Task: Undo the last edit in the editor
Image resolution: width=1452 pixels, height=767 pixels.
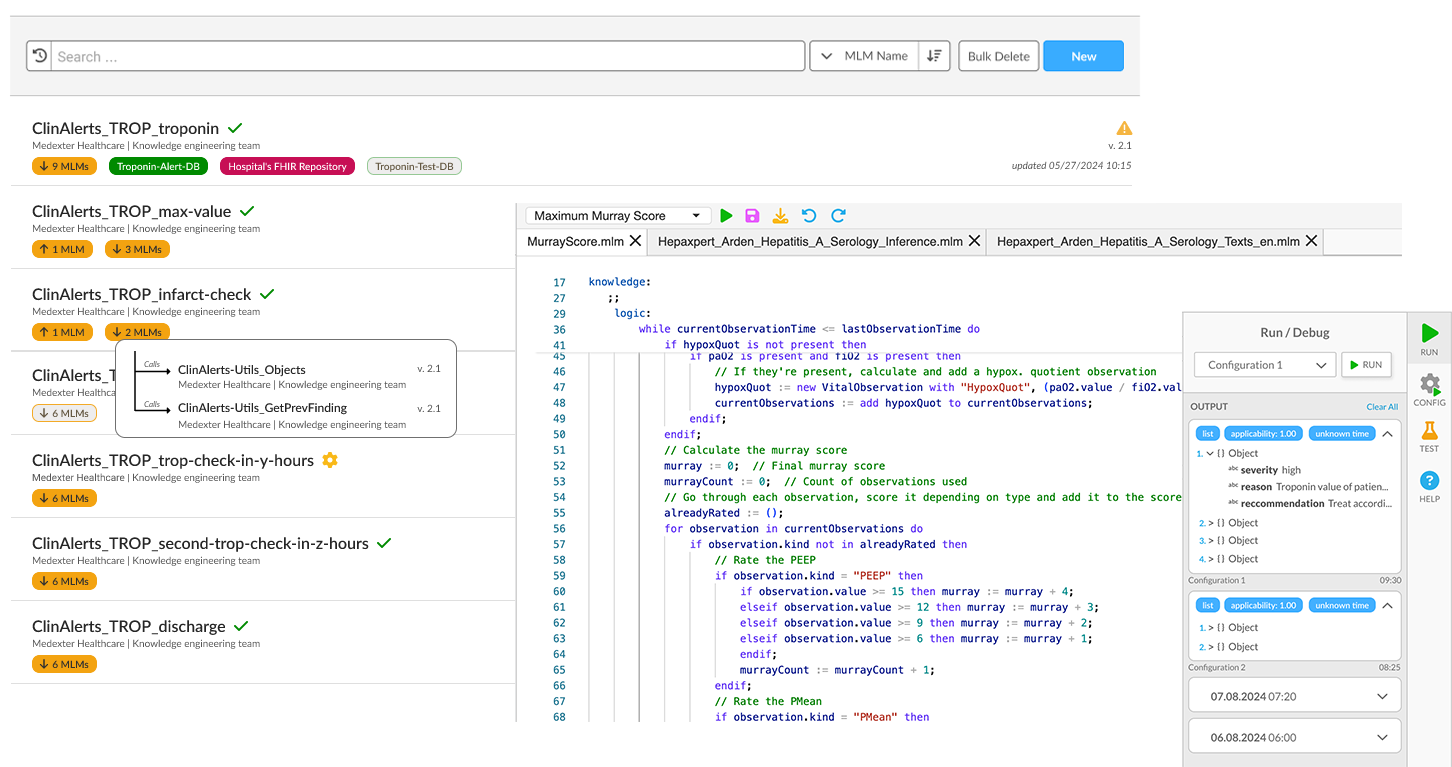Action: tap(809, 216)
